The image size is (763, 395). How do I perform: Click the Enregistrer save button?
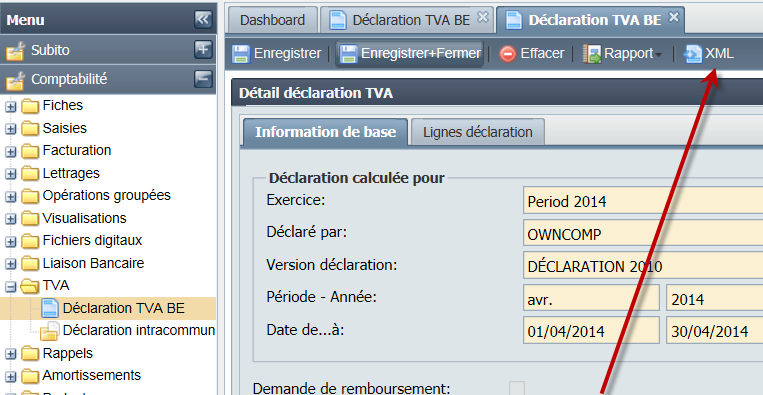coord(276,54)
